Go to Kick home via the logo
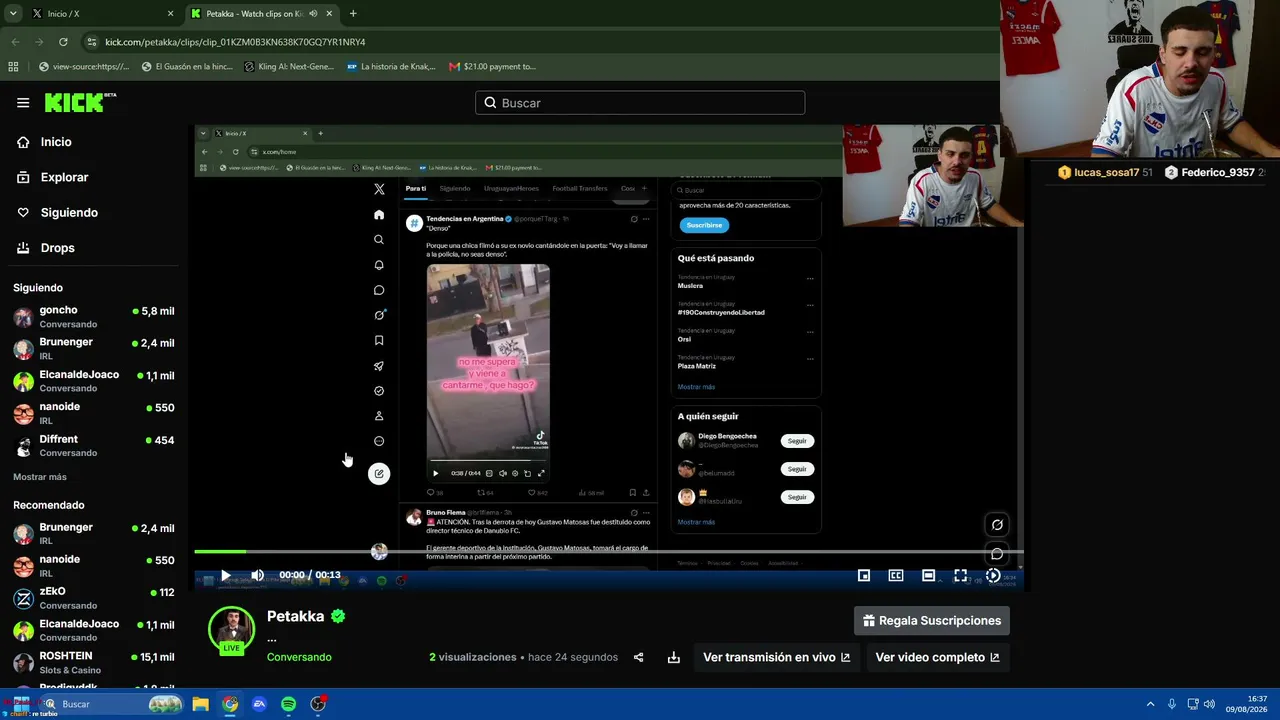This screenshot has height=720, width=1280. click(80, 103)
